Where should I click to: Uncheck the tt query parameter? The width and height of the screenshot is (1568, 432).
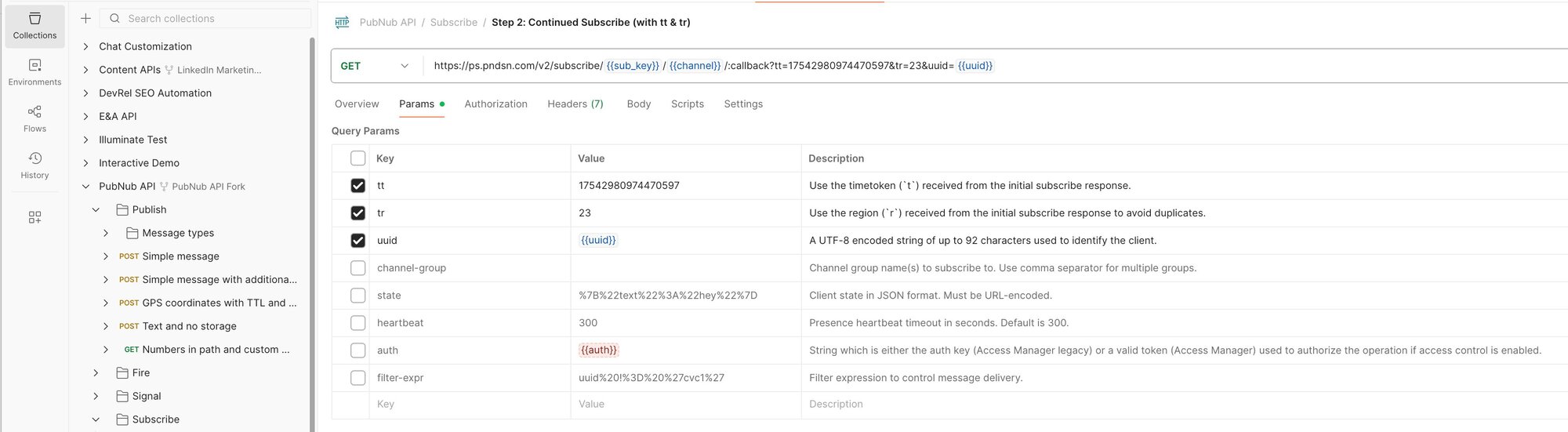coord(358,186)
